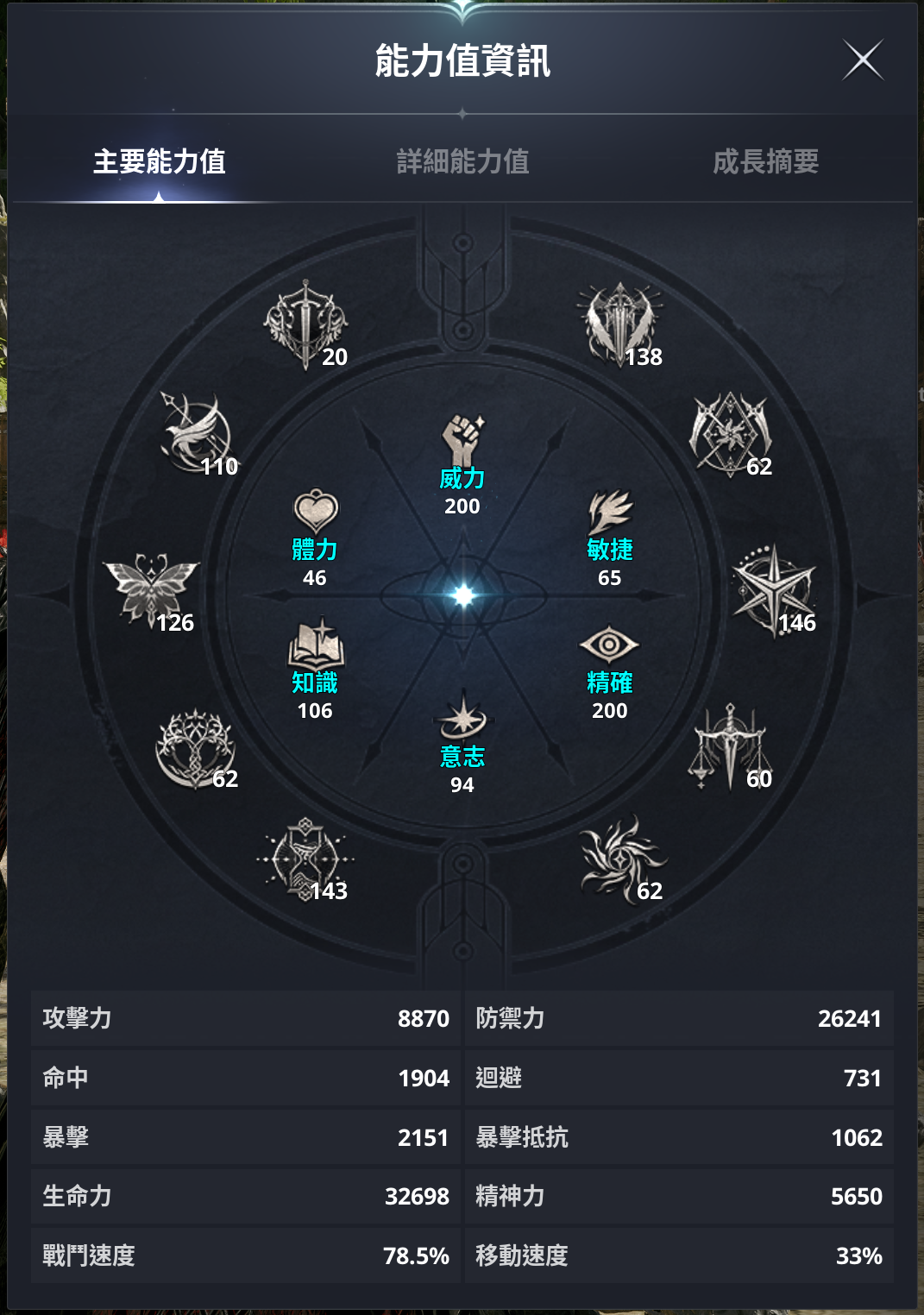Select the 主要能力值 tab

(x=160, y=161)
